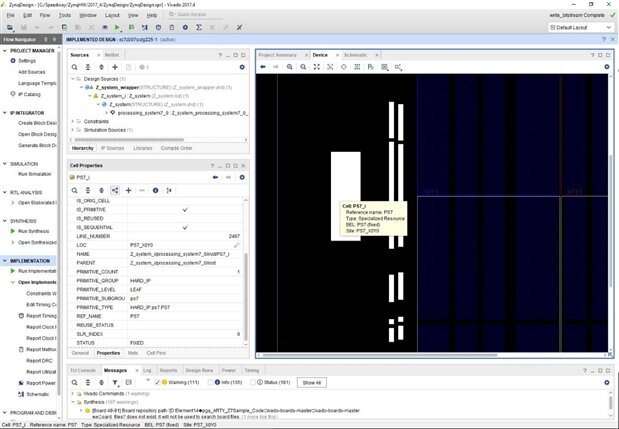Edit the LOC PS7_X0Y0 pencil icon

tap(236, 245)
